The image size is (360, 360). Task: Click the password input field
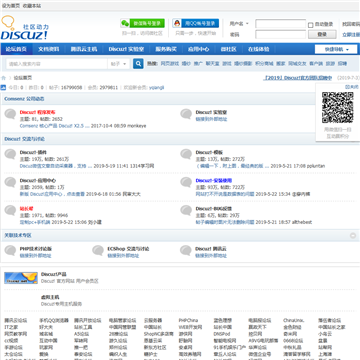point(281,34)
